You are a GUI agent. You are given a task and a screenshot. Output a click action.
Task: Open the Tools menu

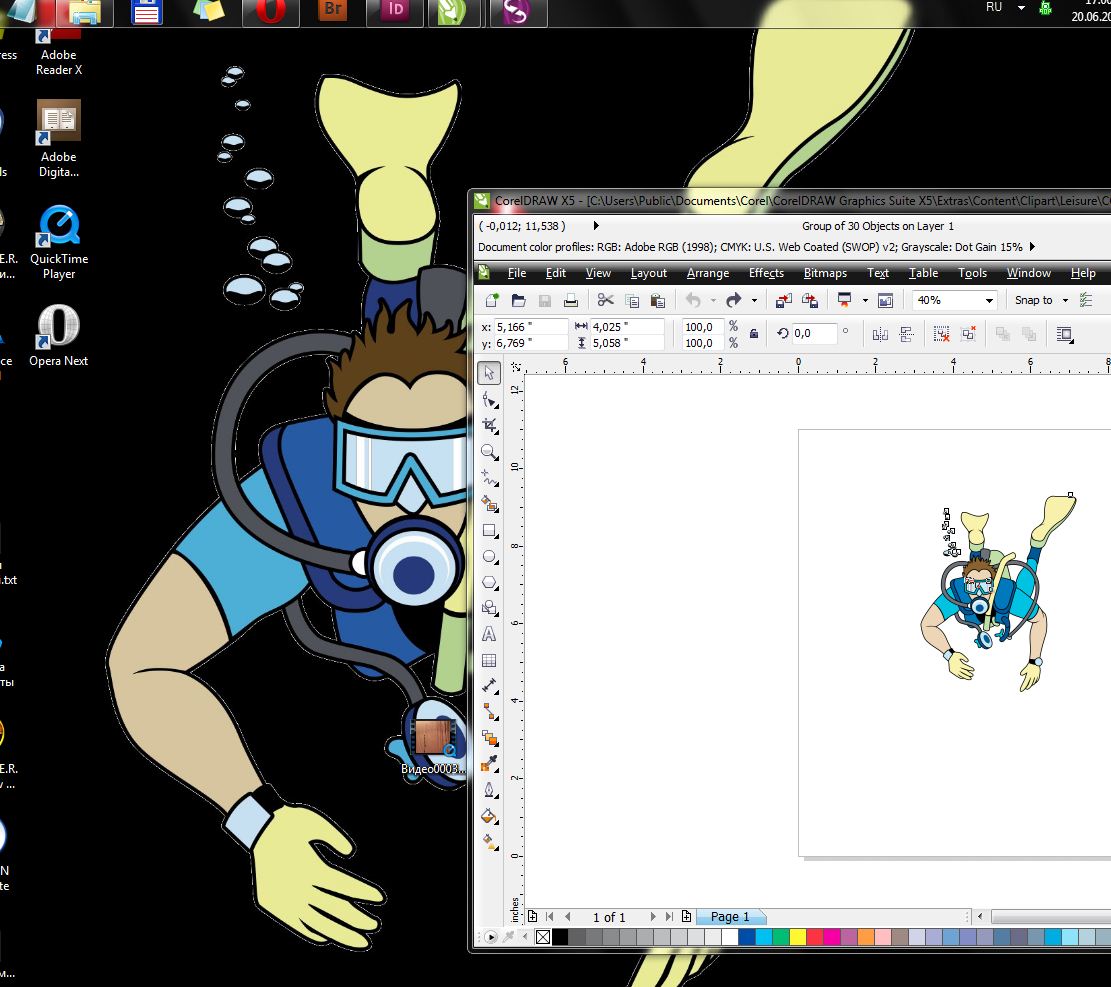[x=972, y=273]
